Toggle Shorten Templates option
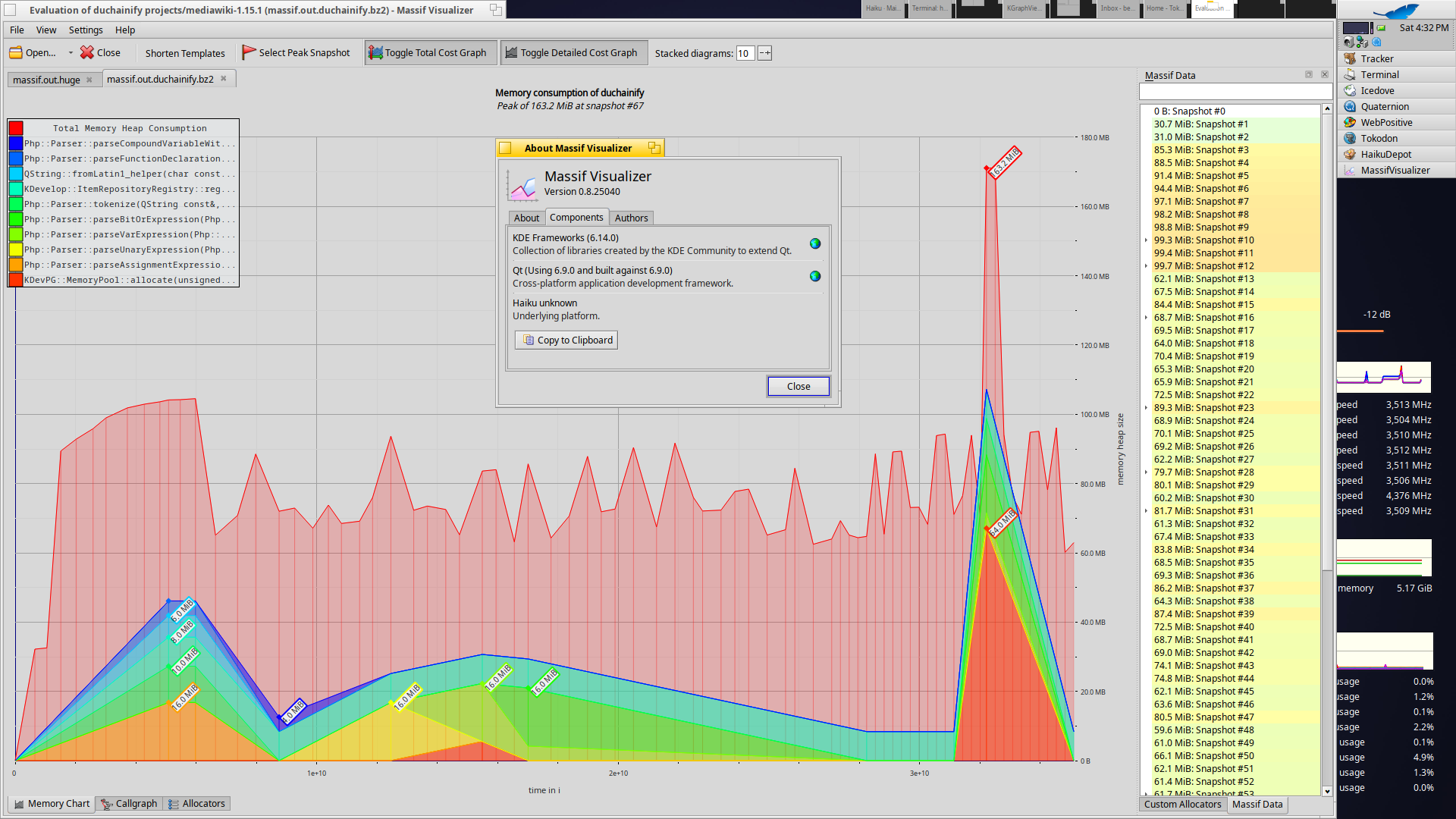 [185, 53]
